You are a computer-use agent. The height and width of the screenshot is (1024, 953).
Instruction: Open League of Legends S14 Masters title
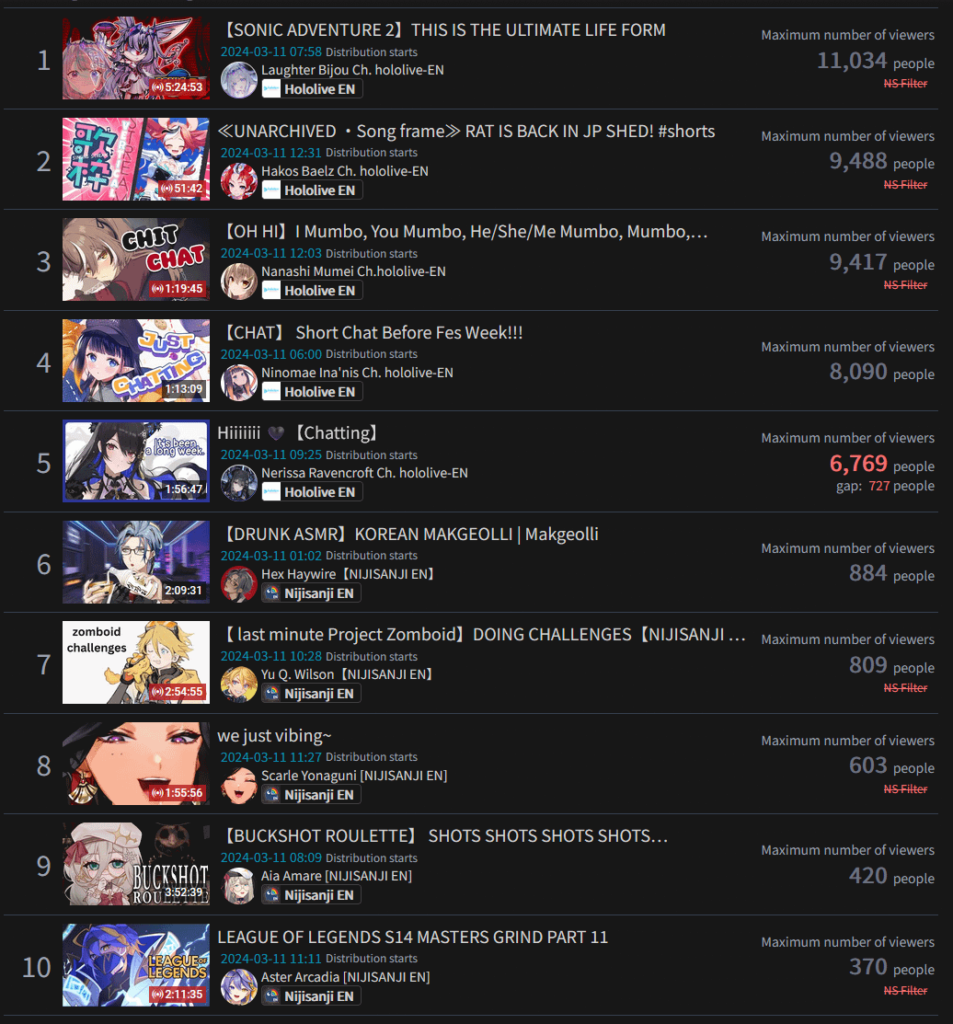tap(413, 937)
